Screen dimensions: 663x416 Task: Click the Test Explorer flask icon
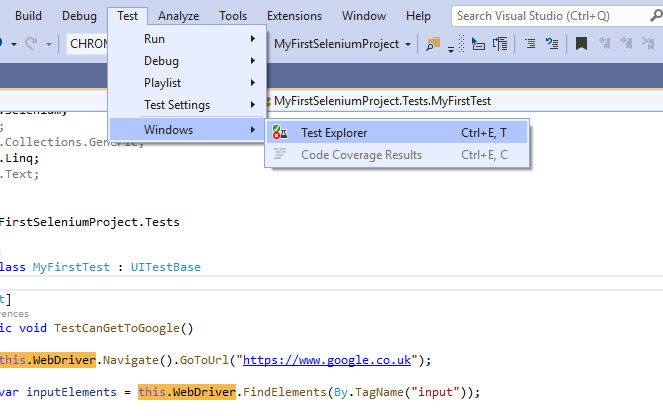(x=281, y=133)
